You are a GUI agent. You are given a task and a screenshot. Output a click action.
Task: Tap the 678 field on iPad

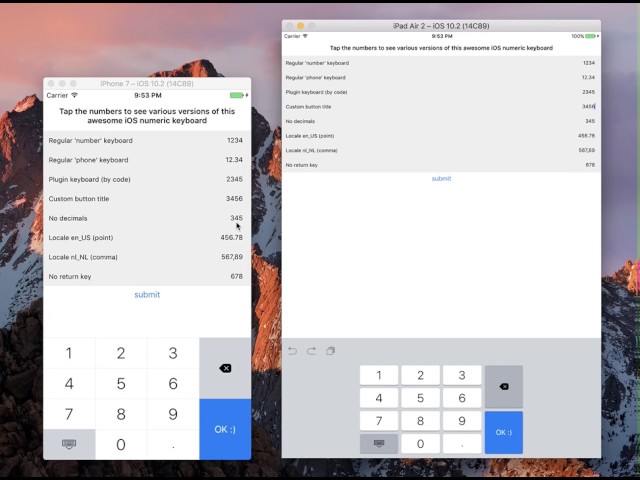[590, 165]
